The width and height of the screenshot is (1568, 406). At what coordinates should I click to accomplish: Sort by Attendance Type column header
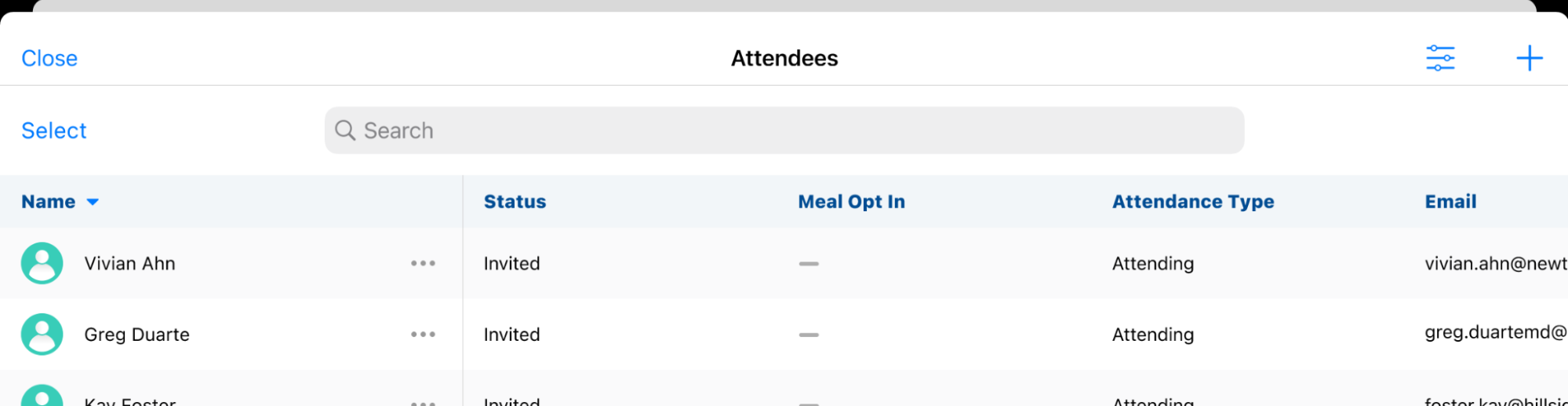click(1192, 202)
